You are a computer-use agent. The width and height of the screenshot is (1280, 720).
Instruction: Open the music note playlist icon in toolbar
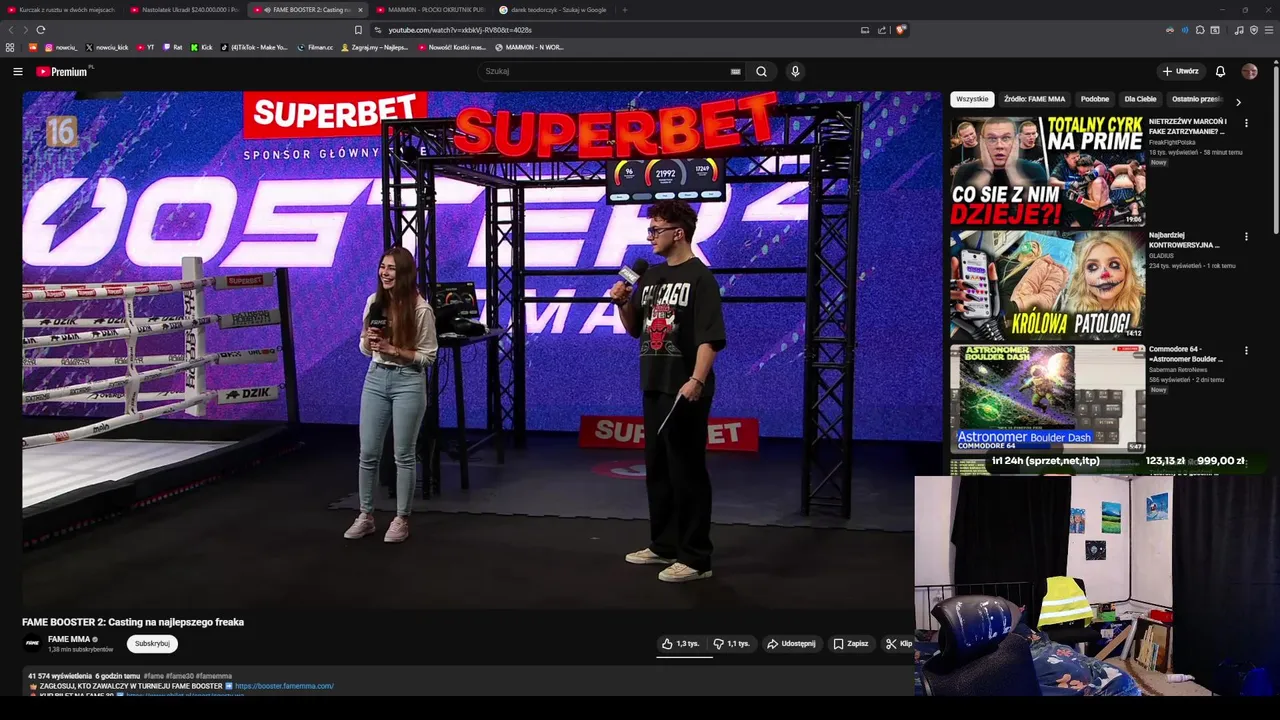point(1239,30)
